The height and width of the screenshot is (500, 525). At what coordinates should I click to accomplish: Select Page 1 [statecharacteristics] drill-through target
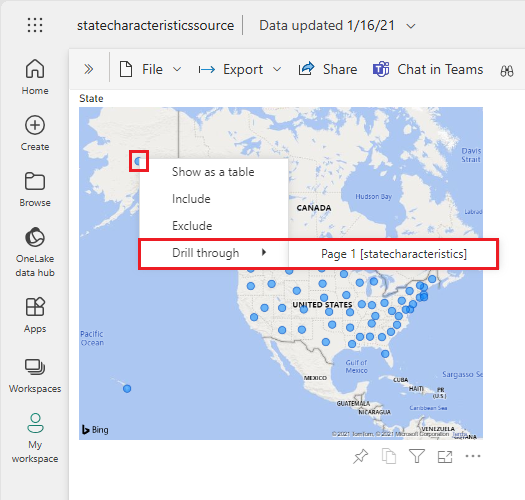393,254
